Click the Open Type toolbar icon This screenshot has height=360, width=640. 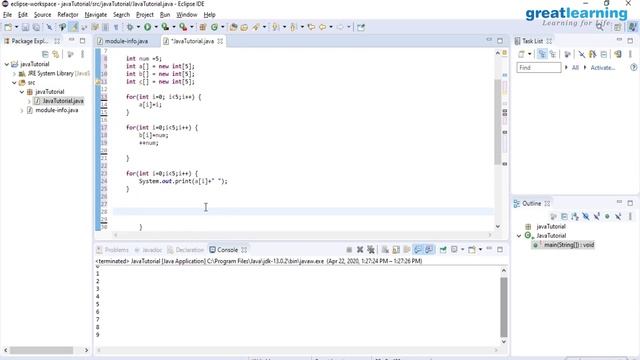click(233, 27)
